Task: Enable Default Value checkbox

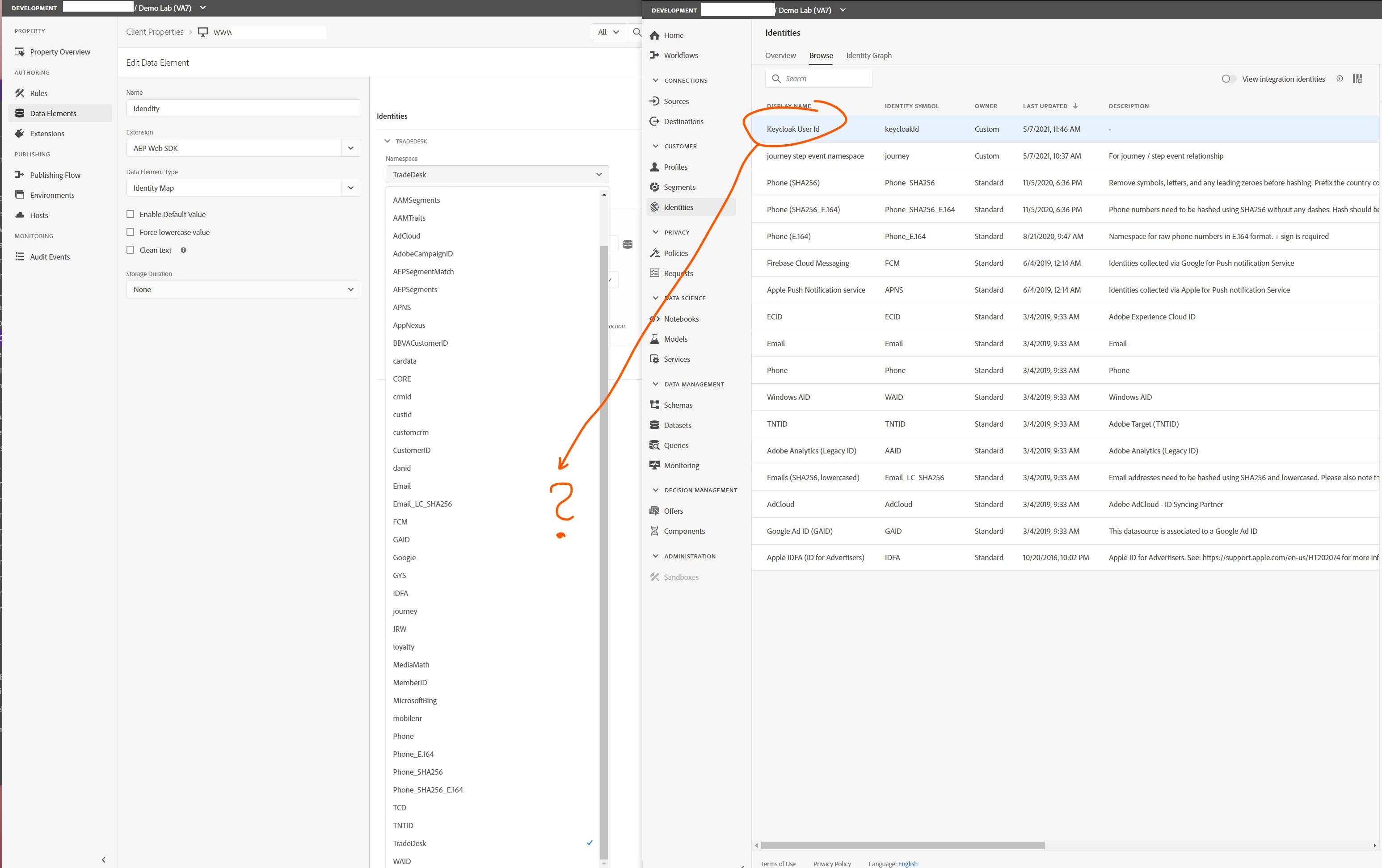Action: [x=130, y=214]
